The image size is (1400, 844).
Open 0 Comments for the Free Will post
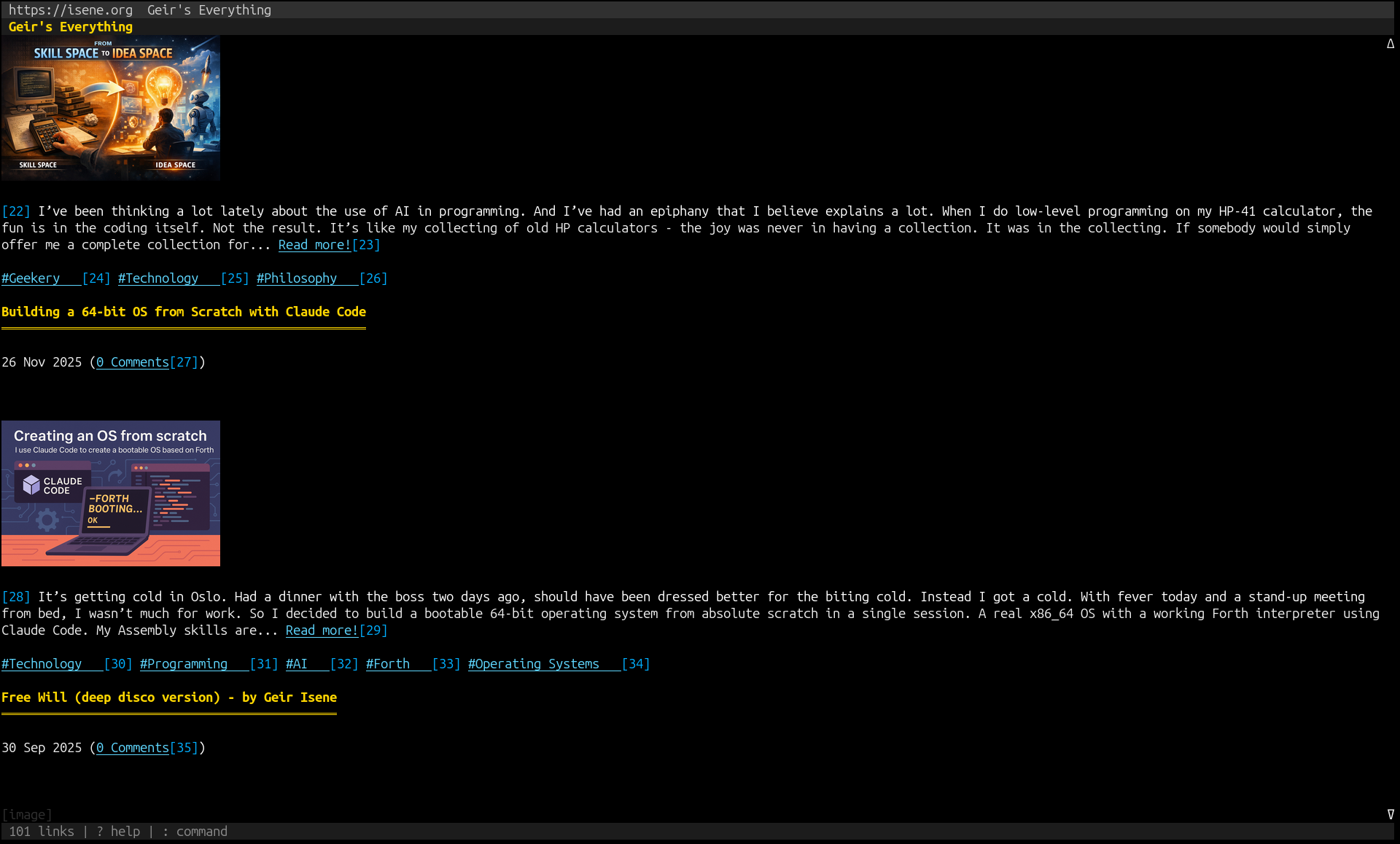click(x=133, y=747)
